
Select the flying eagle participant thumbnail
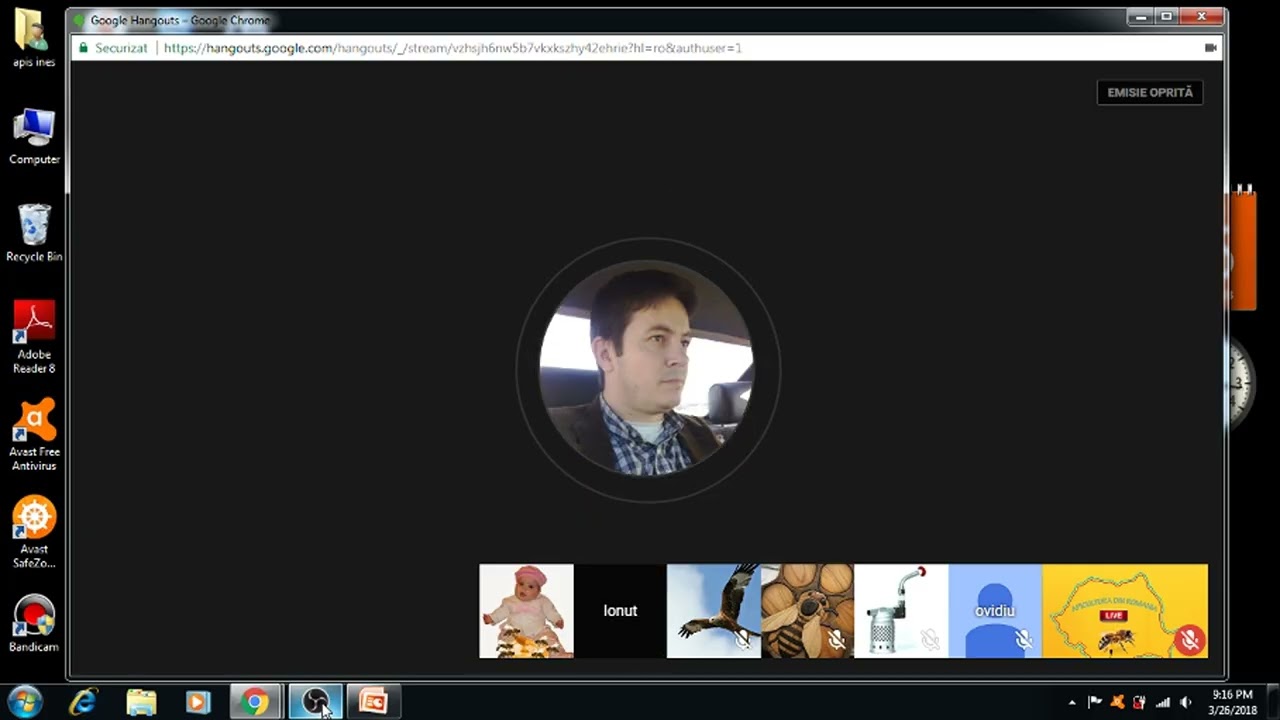tap(714, 611)
